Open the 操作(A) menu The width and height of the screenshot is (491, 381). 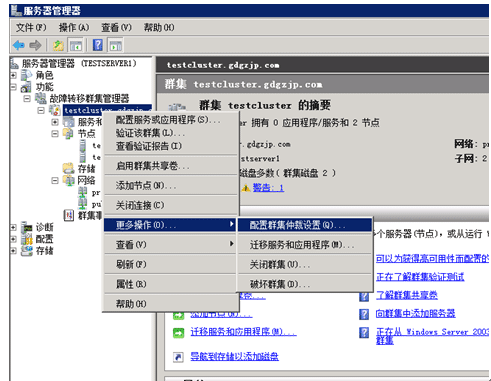click(74, 27)
